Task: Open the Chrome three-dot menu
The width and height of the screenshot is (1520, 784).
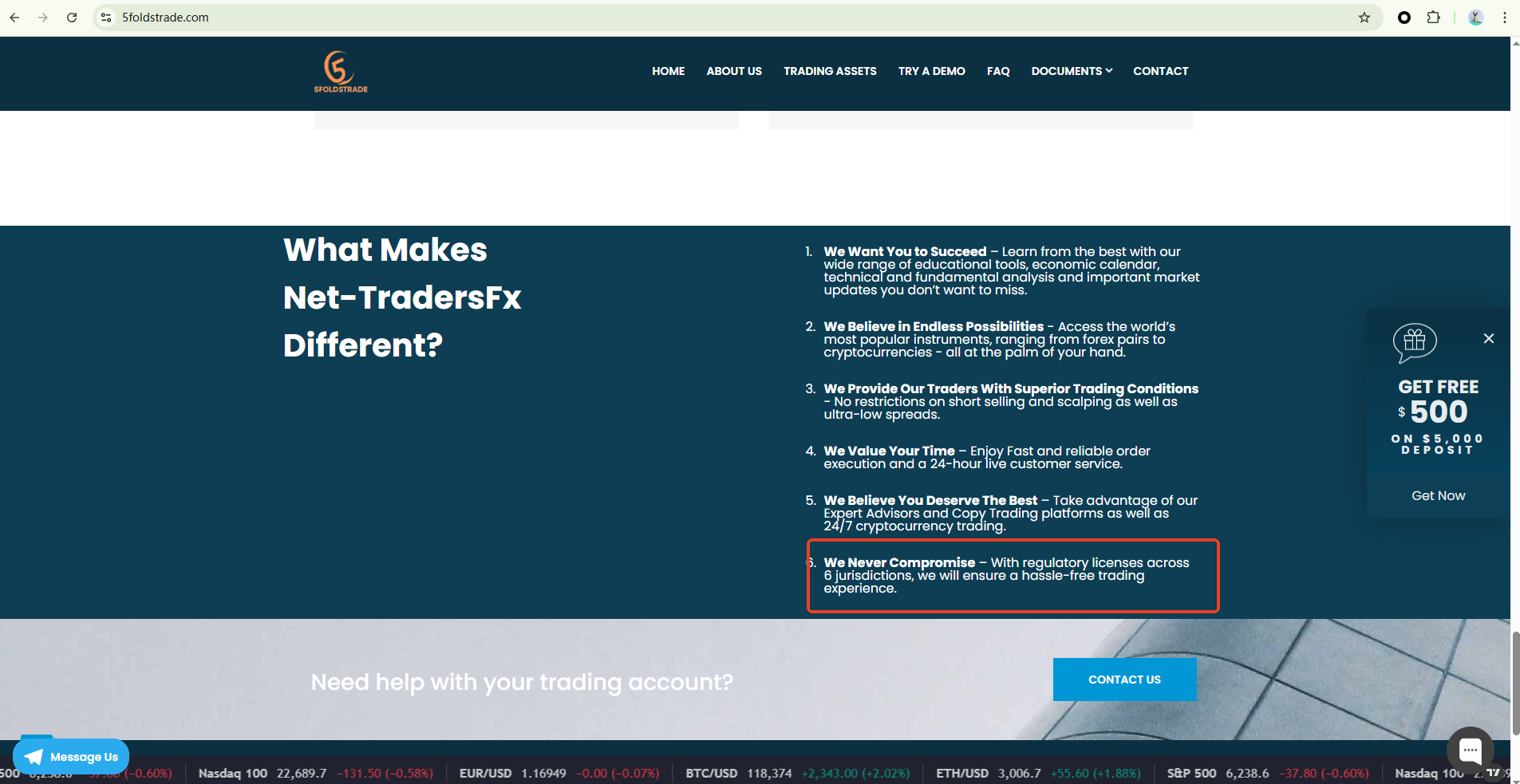Action: 1505,18
